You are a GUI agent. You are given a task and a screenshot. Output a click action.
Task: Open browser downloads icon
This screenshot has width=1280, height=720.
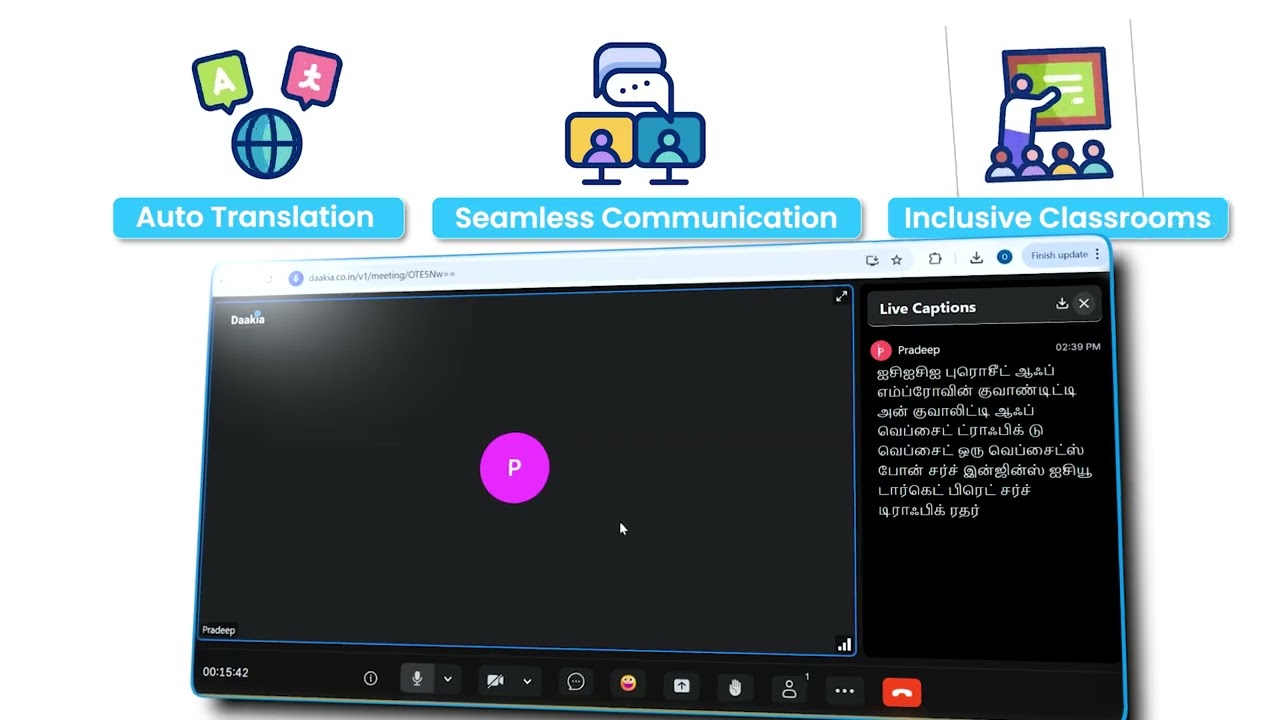tap(976, 258)
